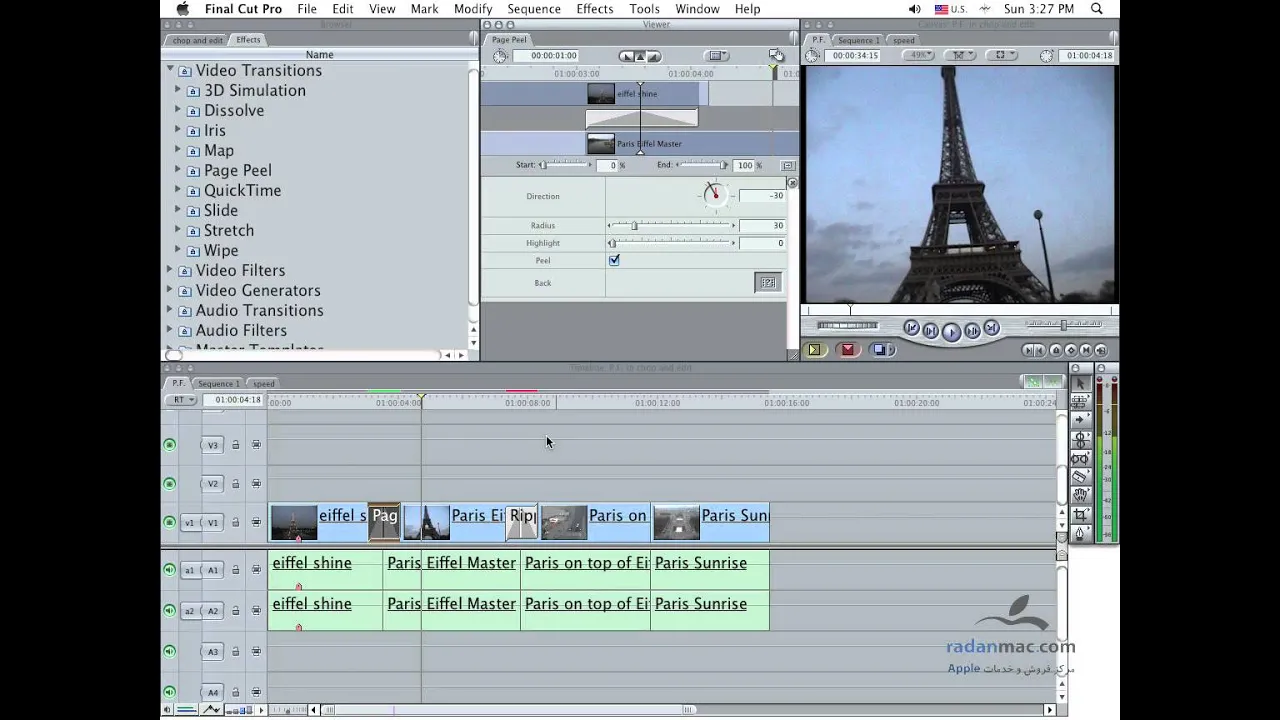This screenshot has width=1280, height=720.
Task: Click the Add Keyframe button in Canvas
Action: [1071, 350]
